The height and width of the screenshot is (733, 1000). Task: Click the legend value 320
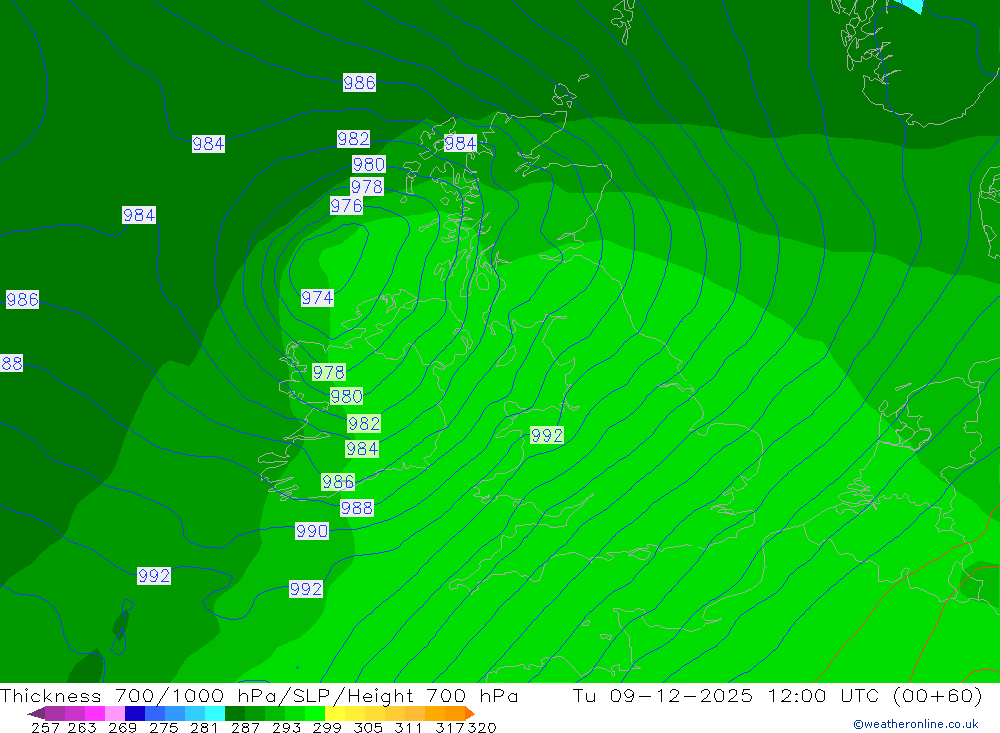pos(482,728)
